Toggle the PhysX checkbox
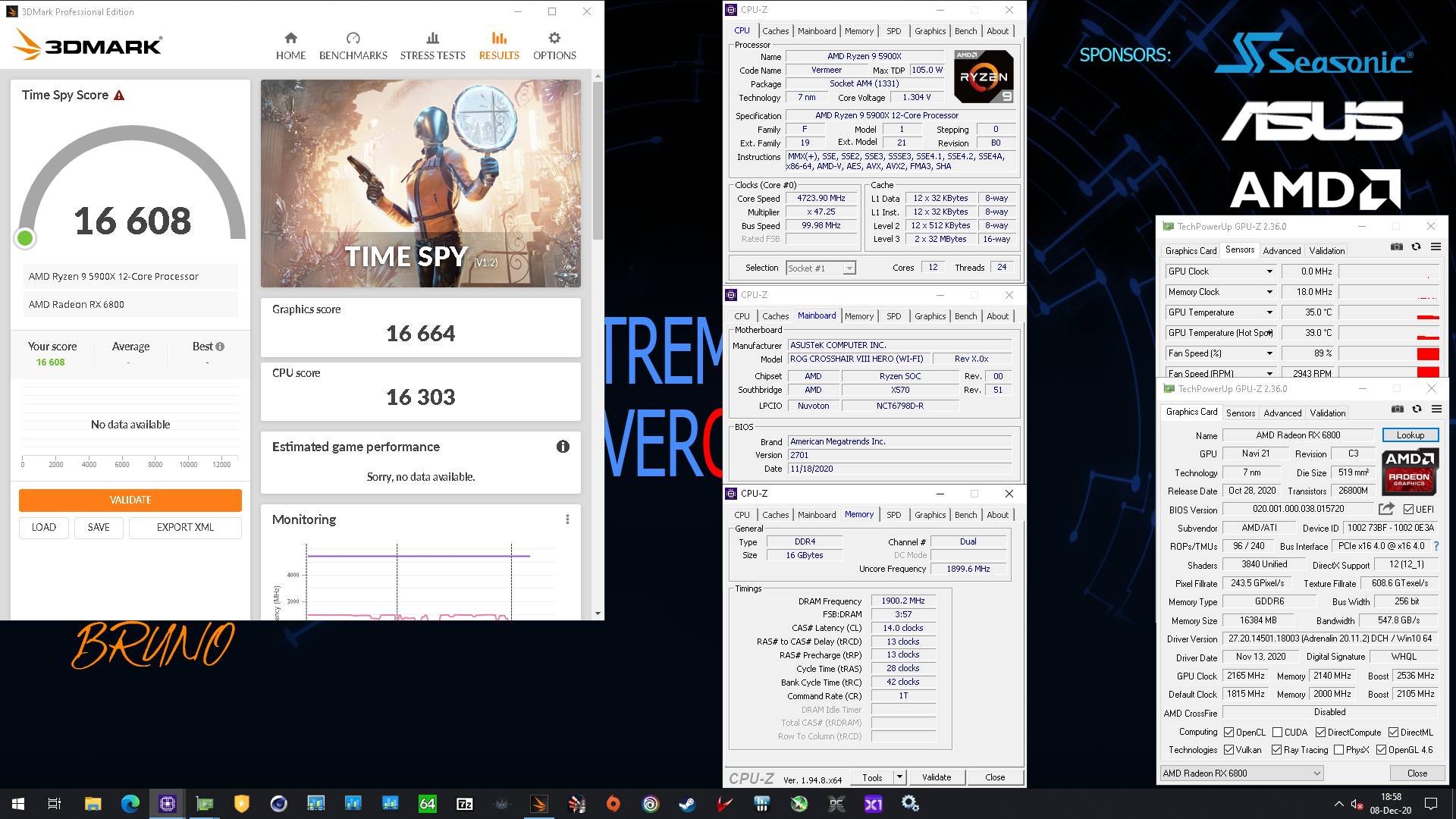Viewport: 1456px width, 819px height. tap(1339, 749)
